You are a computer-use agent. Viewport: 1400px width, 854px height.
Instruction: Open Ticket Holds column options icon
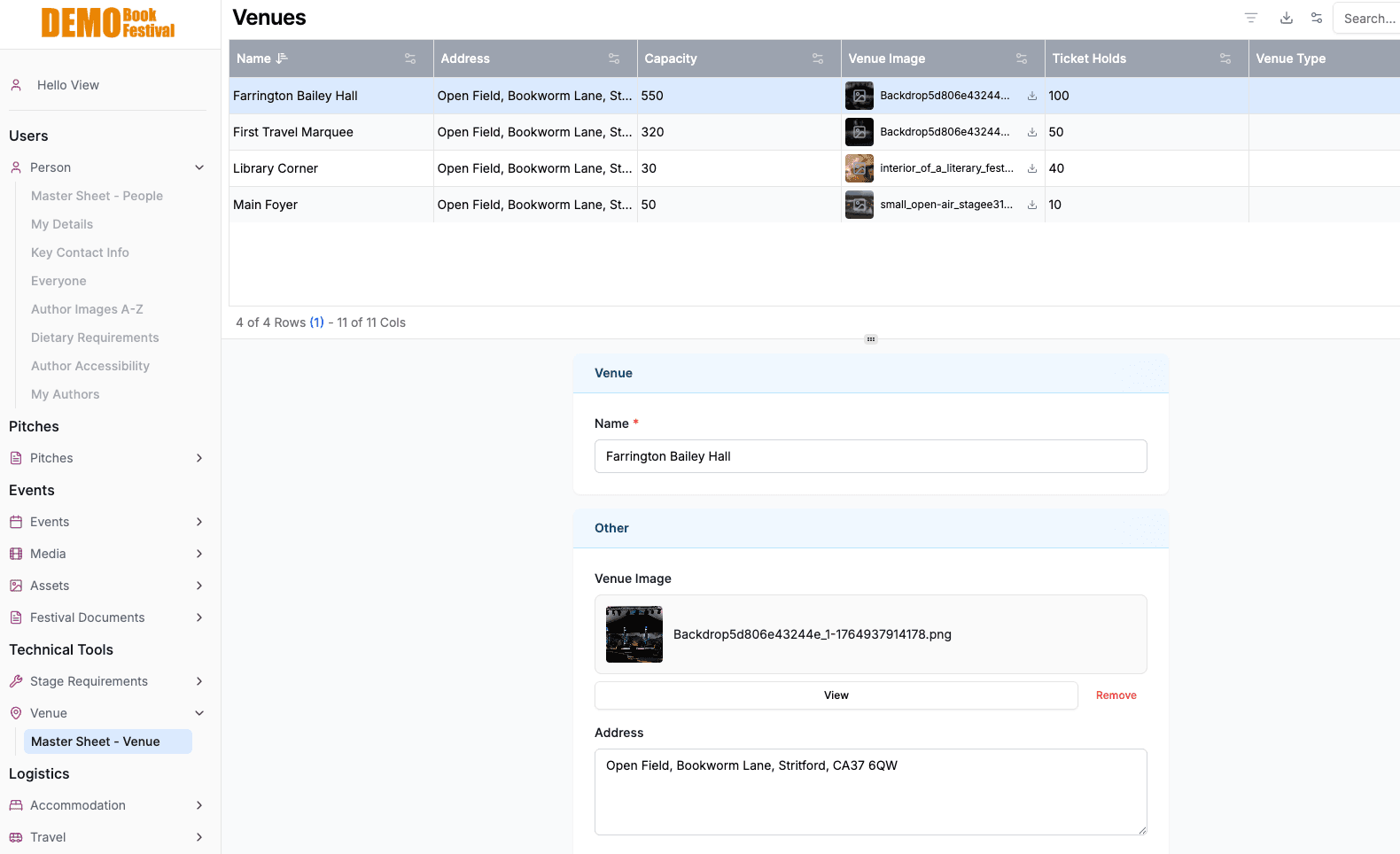[x=1225, y=58]
